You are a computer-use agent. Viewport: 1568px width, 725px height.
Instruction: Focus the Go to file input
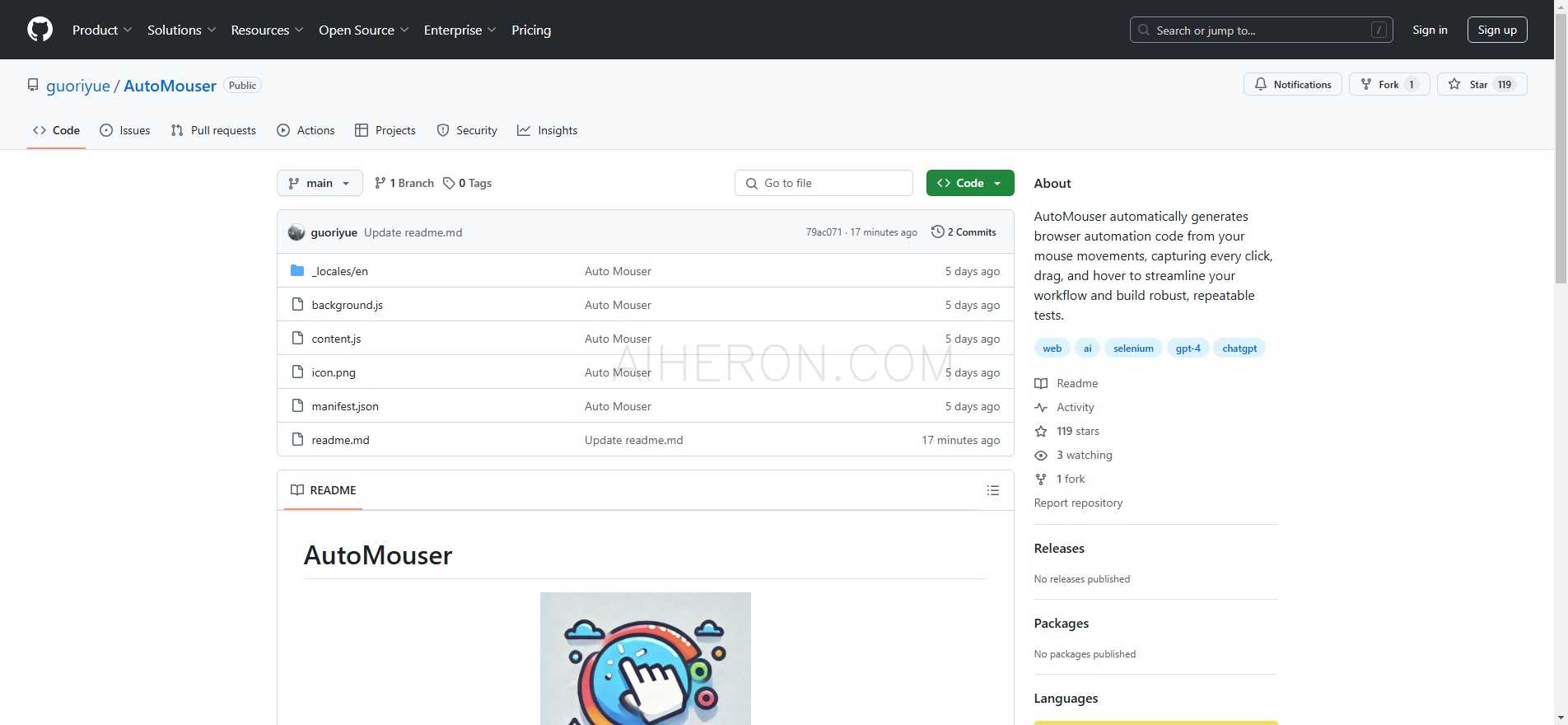point(824,183)
